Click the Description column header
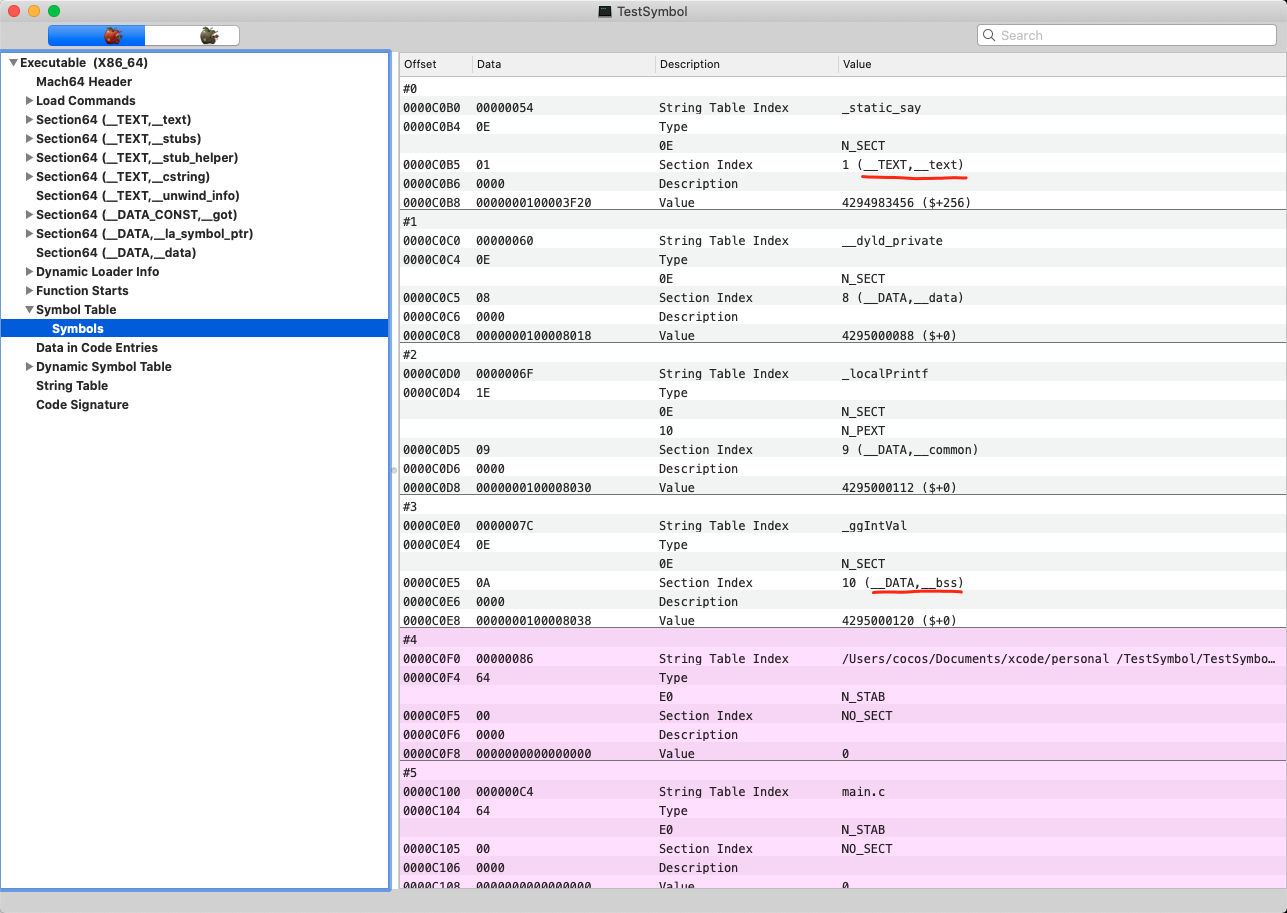Screen dimensions: 1287x913 (x=689, y=64)
